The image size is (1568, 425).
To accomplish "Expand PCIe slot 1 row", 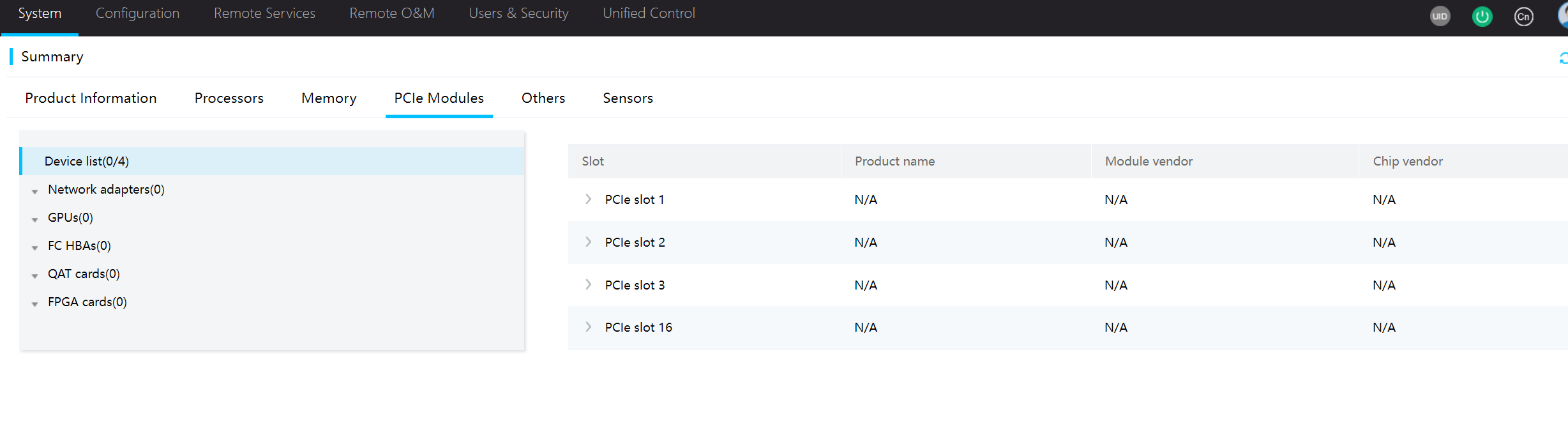I will click(588, 199).
